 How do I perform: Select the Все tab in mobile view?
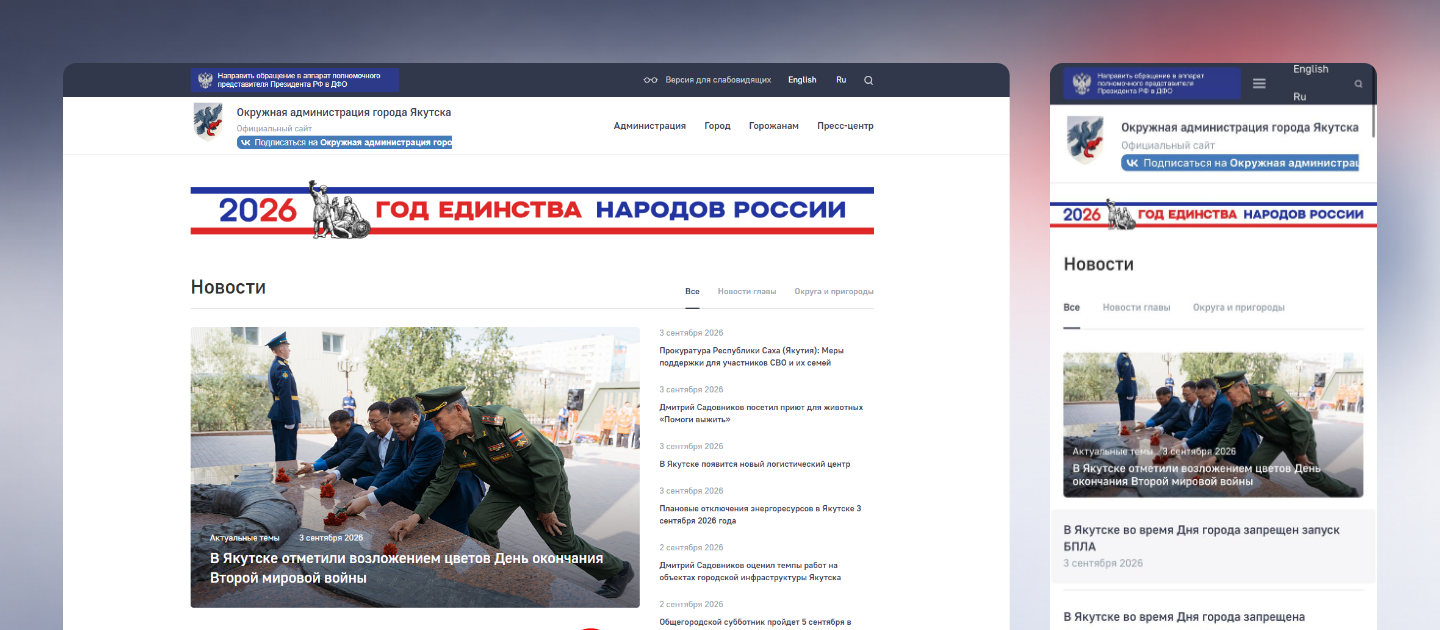click(1072, 307)
